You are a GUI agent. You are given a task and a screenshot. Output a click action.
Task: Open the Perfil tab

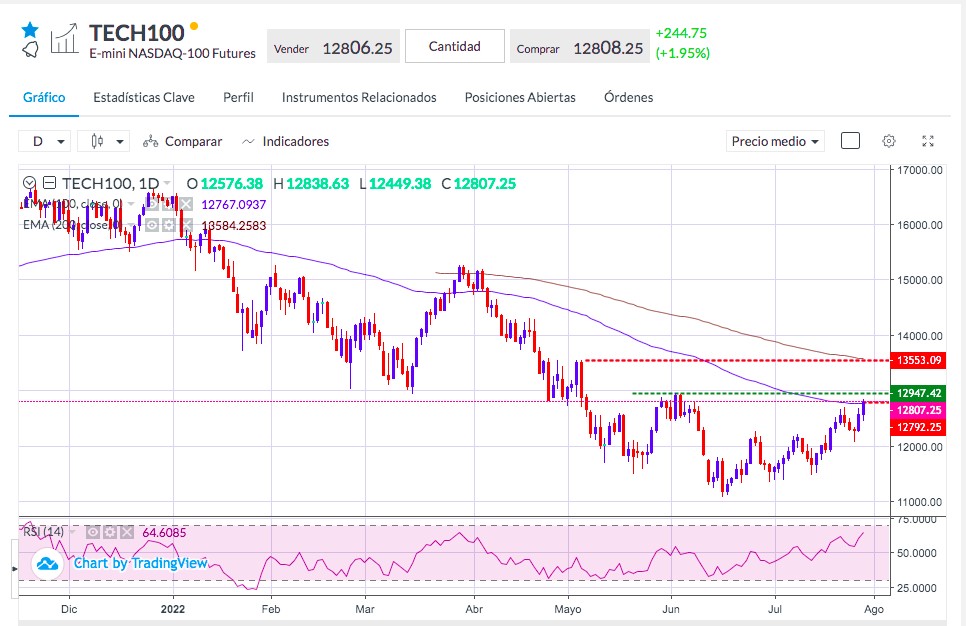pyautogui.click(x=238, y=97)
